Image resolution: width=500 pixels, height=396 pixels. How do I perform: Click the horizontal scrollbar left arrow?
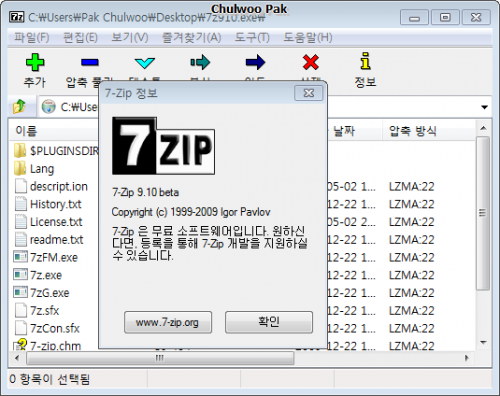[17, 358]
